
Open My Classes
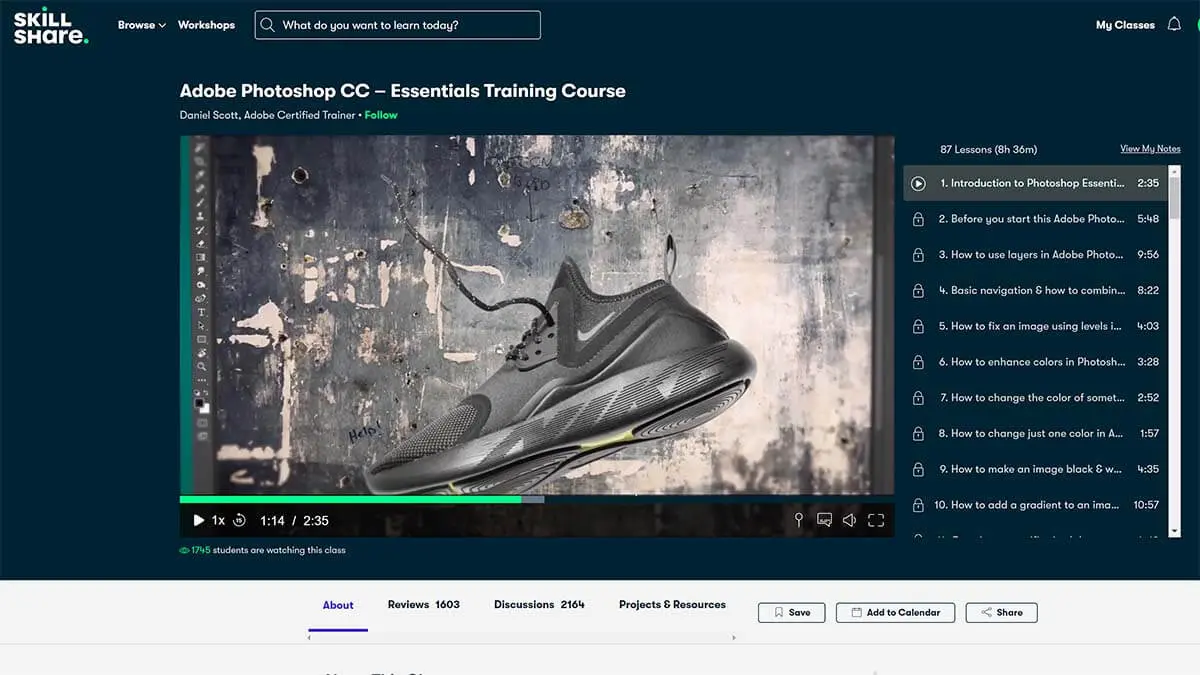1125,25
